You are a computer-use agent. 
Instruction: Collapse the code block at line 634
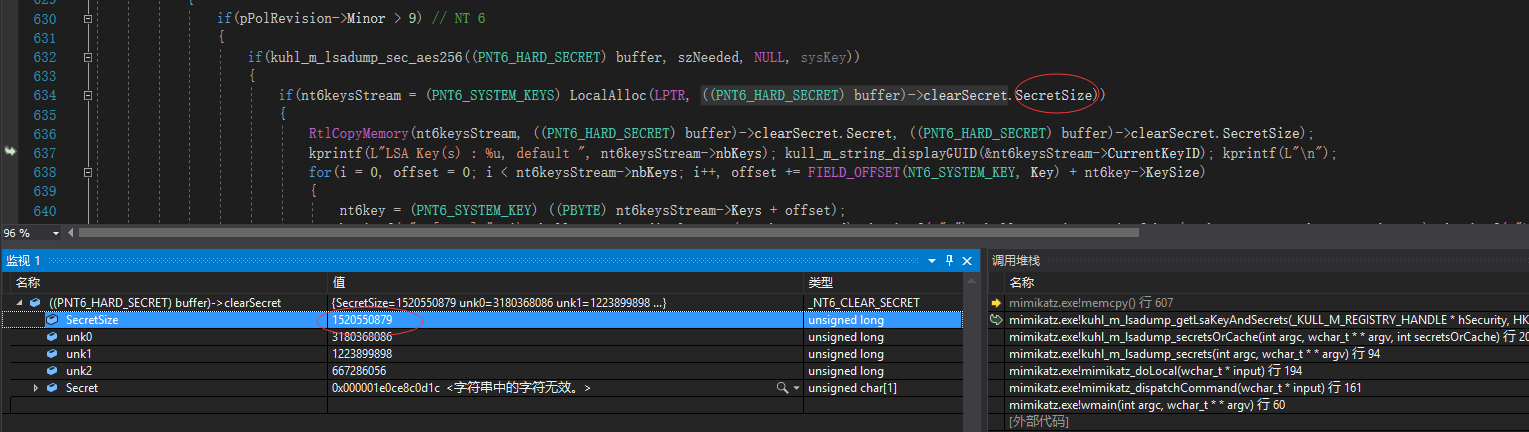point(88,95)
